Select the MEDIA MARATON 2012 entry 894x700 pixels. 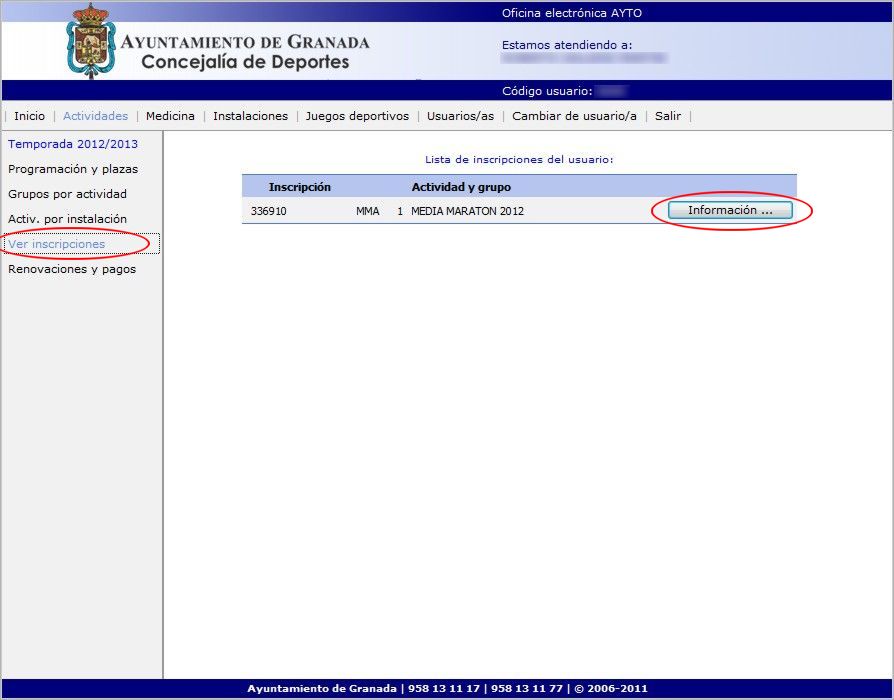pyautogui.click(x=467, y=211)
